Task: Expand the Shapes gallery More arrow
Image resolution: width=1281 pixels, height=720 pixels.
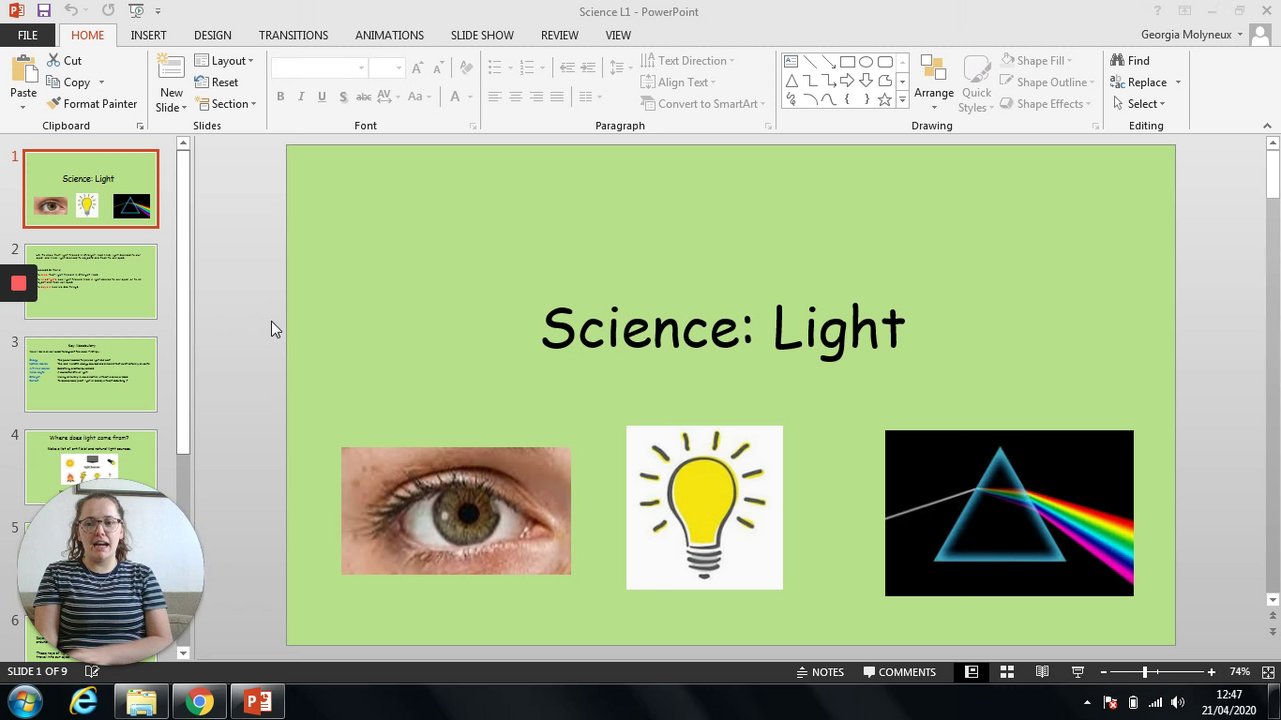Action: click(x=902, y=100)
